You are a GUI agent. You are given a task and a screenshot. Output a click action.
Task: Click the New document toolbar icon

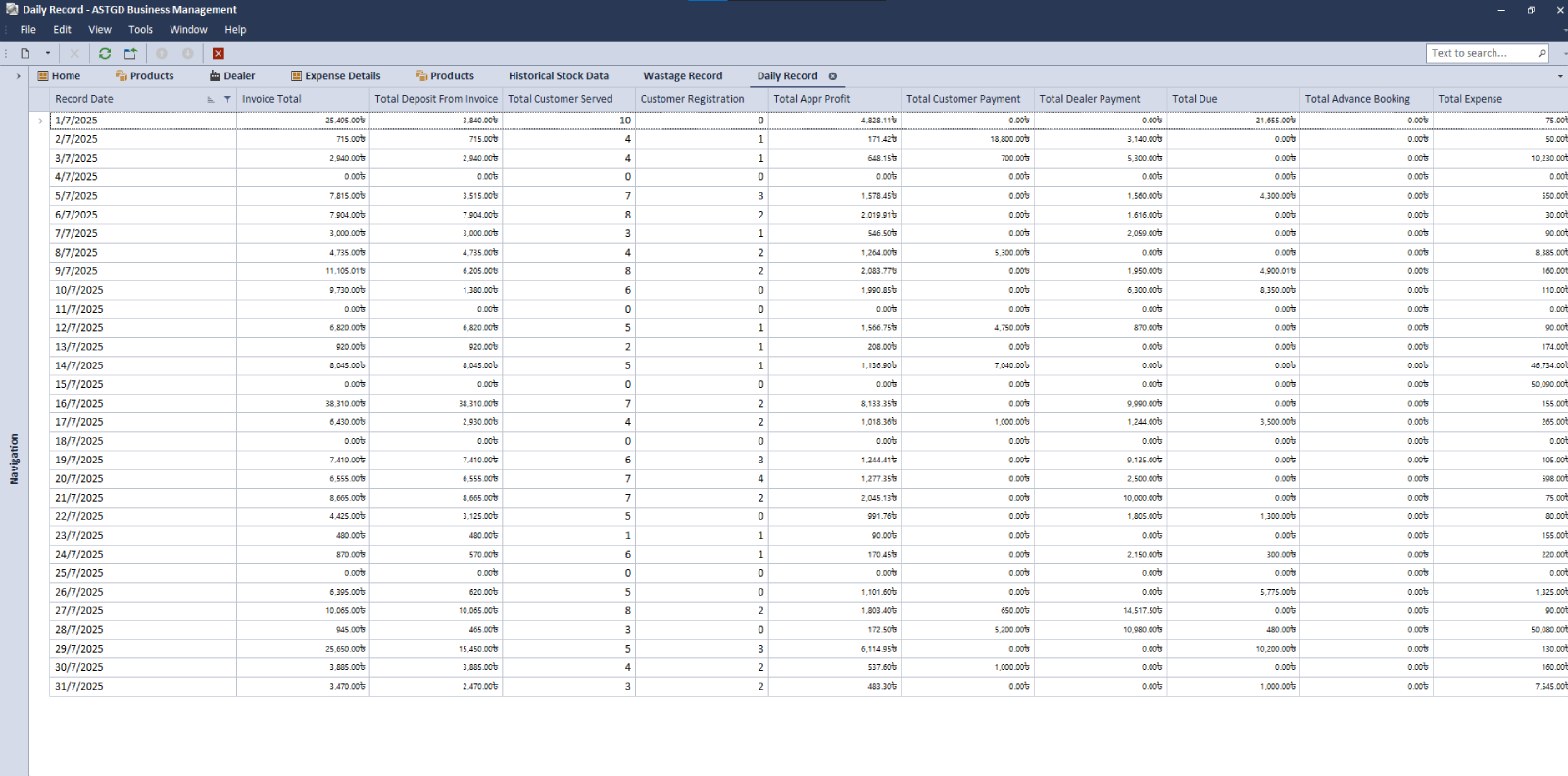[25, 54]
